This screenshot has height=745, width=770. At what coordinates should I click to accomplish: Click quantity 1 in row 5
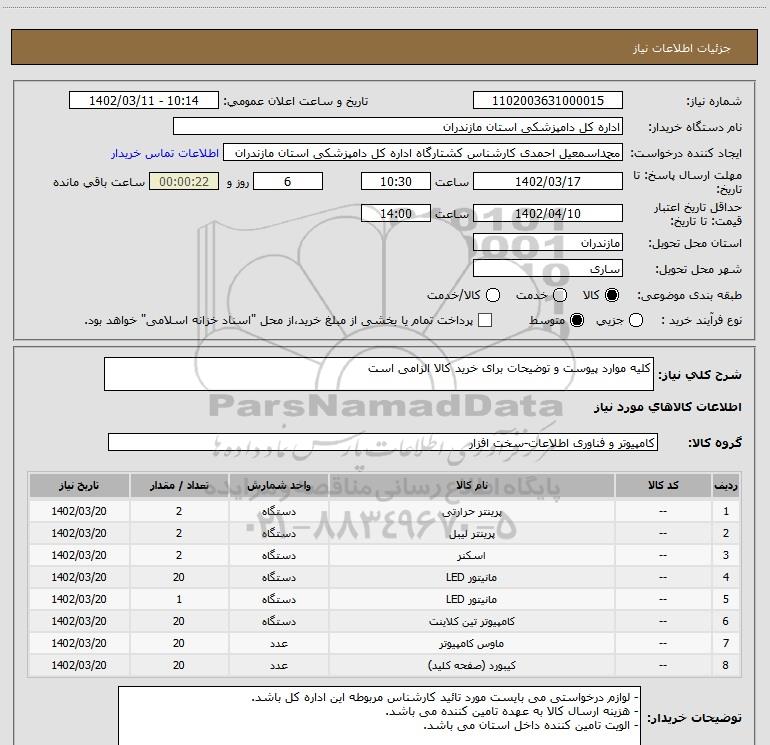pos(179,599)
